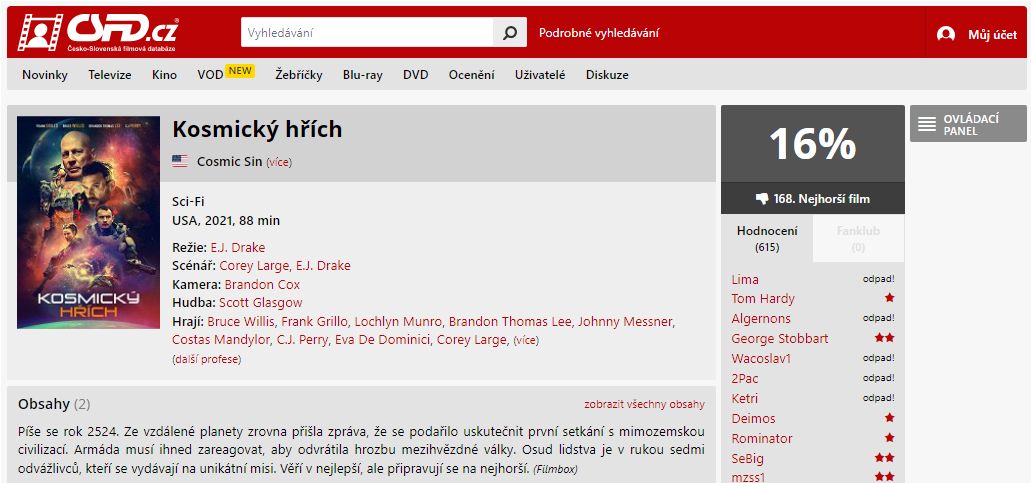
Task: Select the Hodnocení (615) tab
Action: coord(767,239)
